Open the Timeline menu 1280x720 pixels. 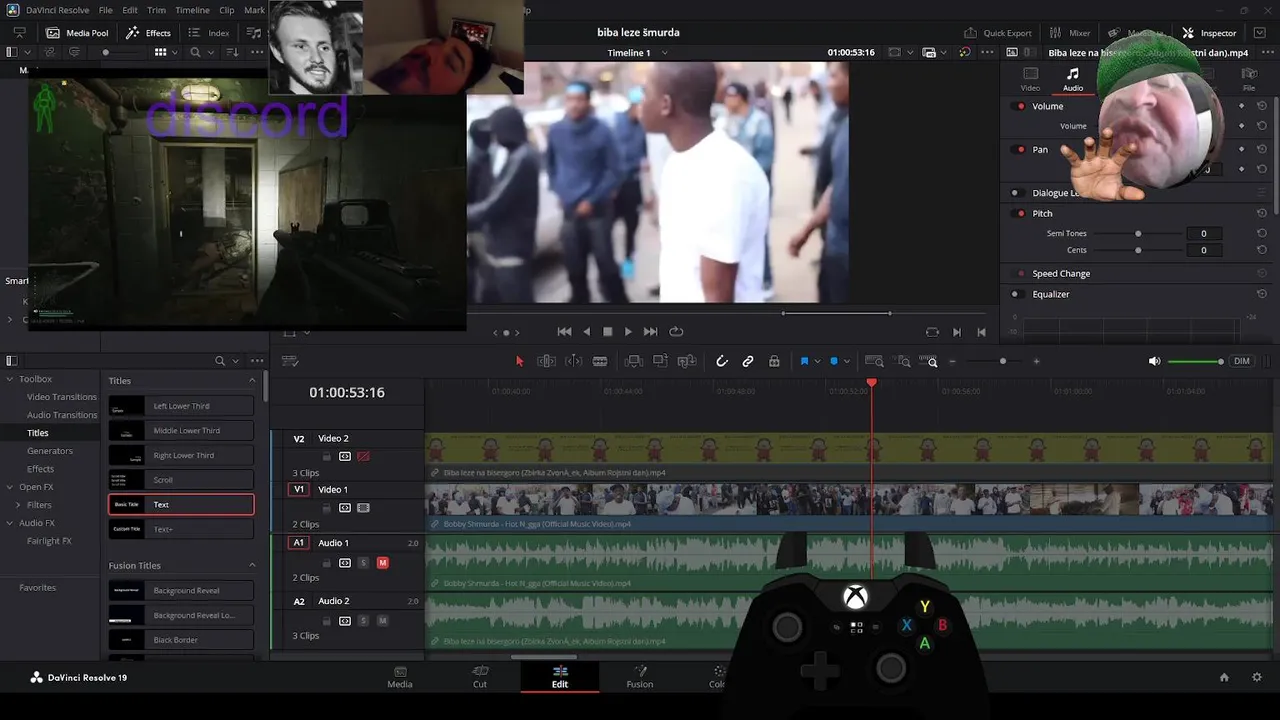click(x=192, y=10)
